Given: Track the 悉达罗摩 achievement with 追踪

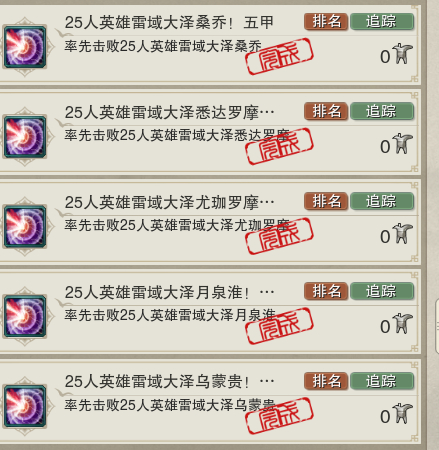Looking at the screenshot, I should pos(382,111).
